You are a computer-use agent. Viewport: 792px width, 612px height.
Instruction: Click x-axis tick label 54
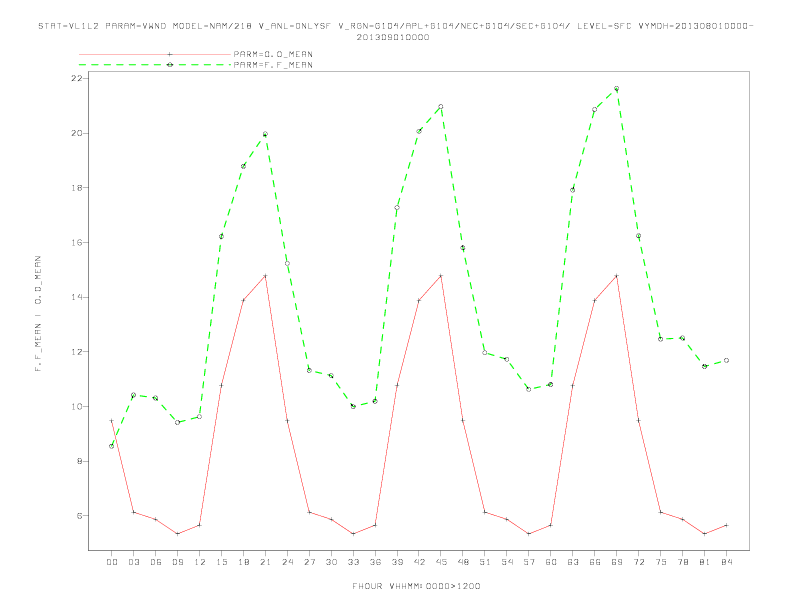pos(507,562)
